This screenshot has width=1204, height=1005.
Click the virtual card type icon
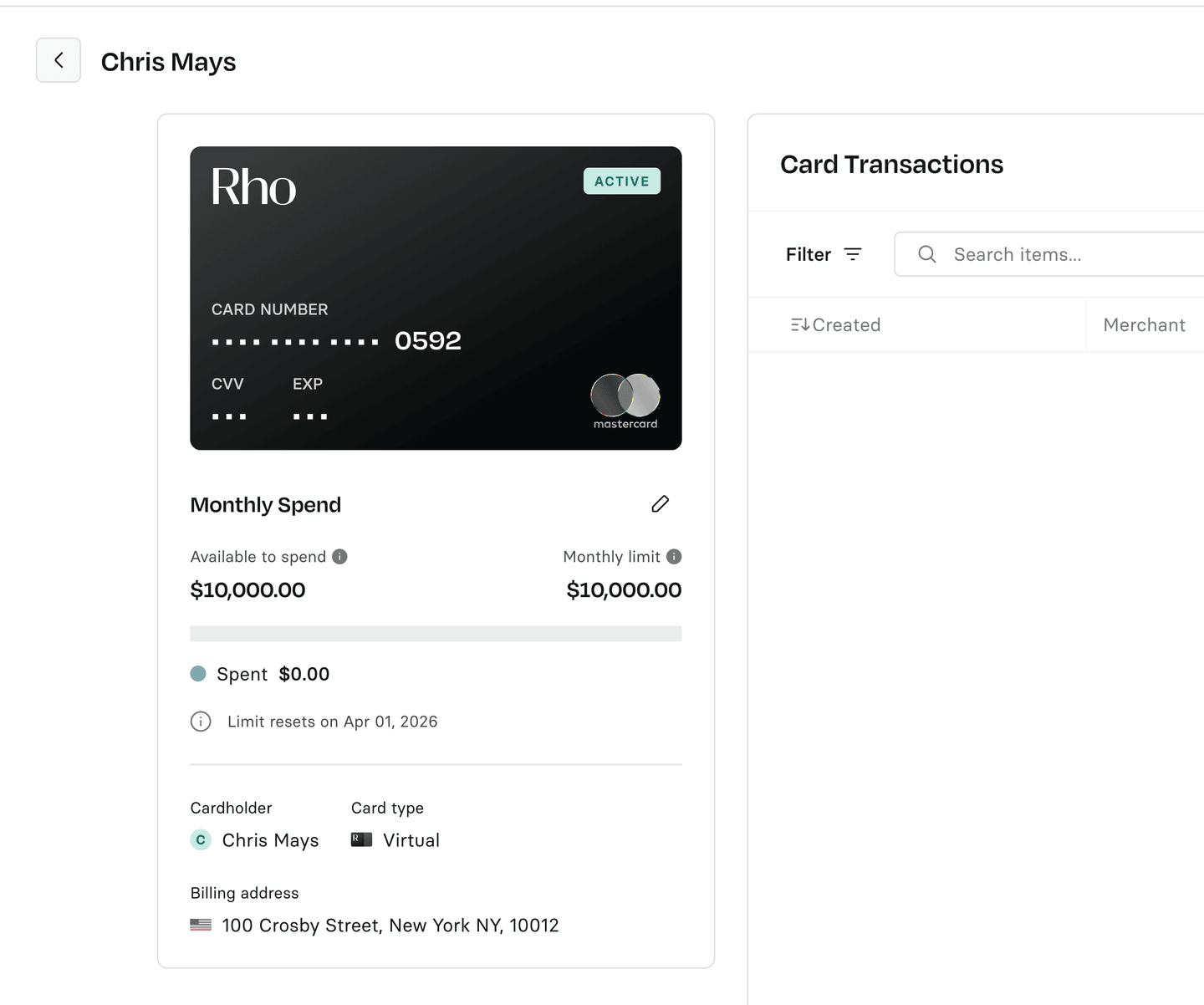point(361,839)
